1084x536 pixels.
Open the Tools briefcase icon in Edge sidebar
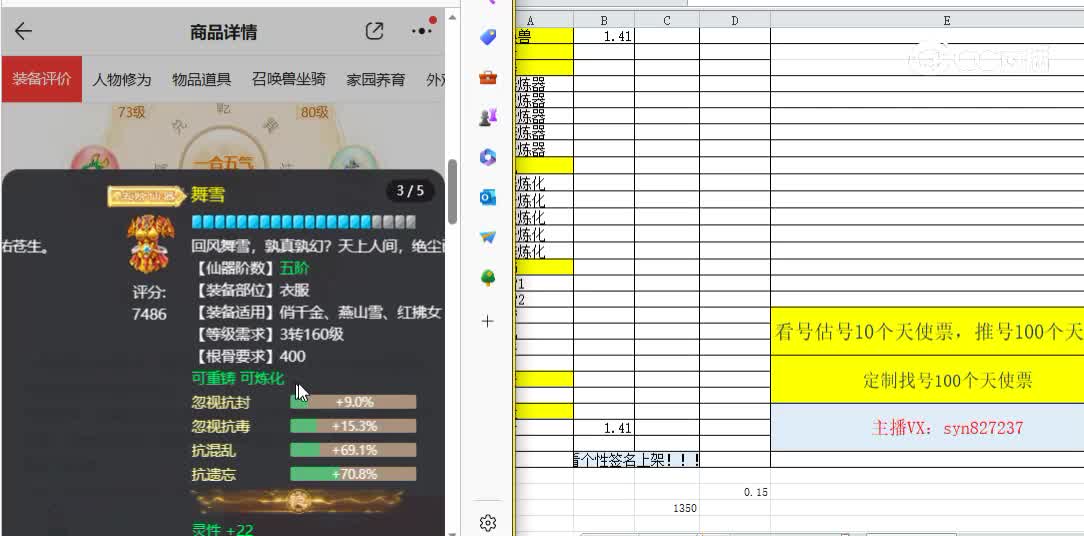coord(488,77)
